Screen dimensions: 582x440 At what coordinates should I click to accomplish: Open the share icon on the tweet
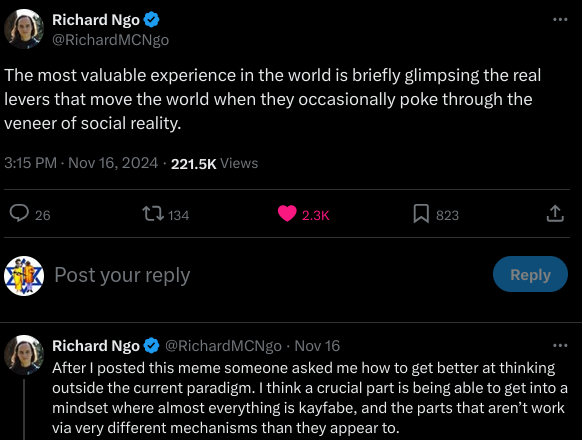[x=555, y=214]
